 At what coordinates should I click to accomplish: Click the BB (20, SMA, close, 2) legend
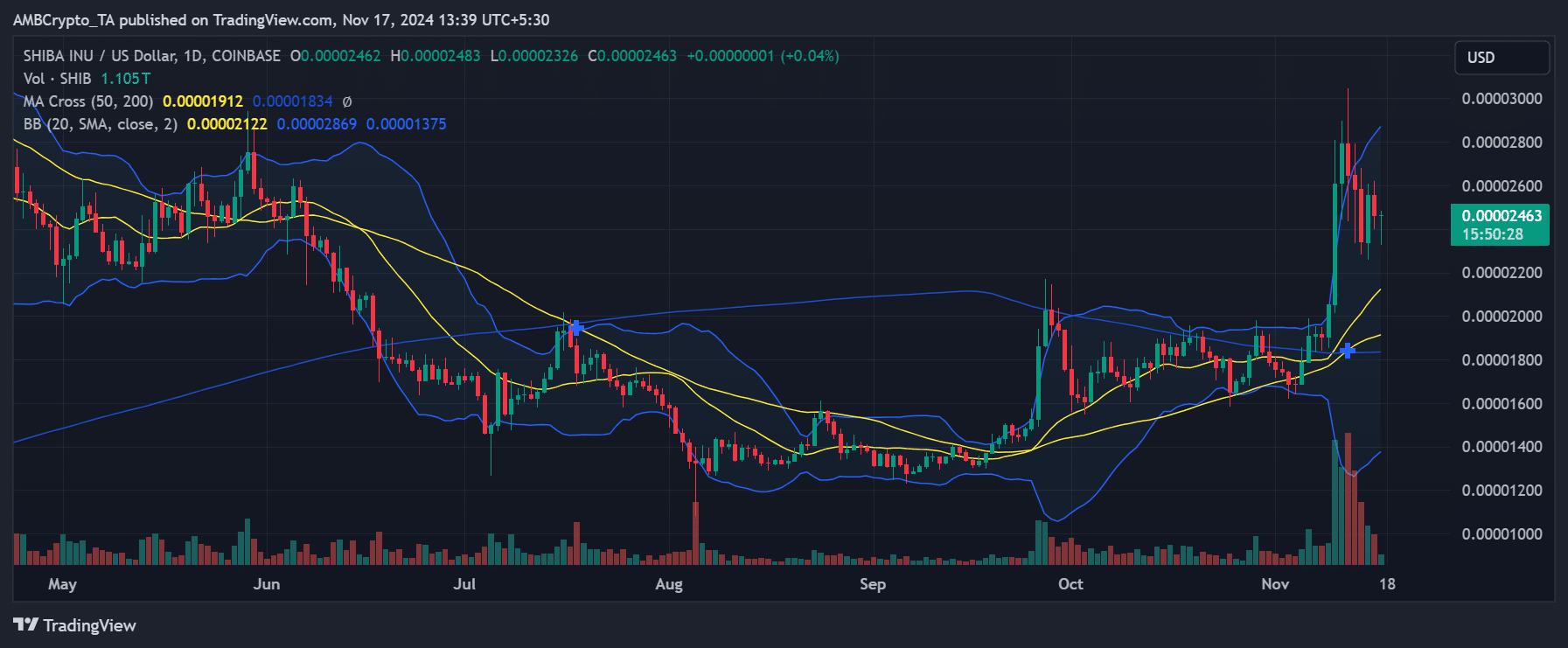point(100,124)
